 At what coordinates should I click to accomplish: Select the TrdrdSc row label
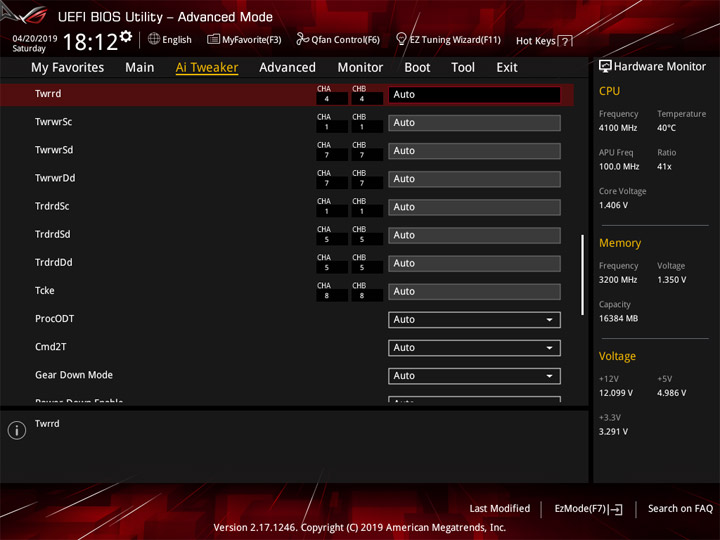[52, 206]
